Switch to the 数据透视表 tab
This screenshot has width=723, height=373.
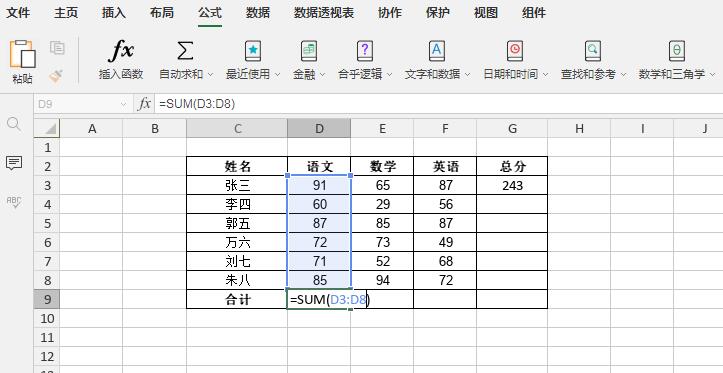(324, 13)
